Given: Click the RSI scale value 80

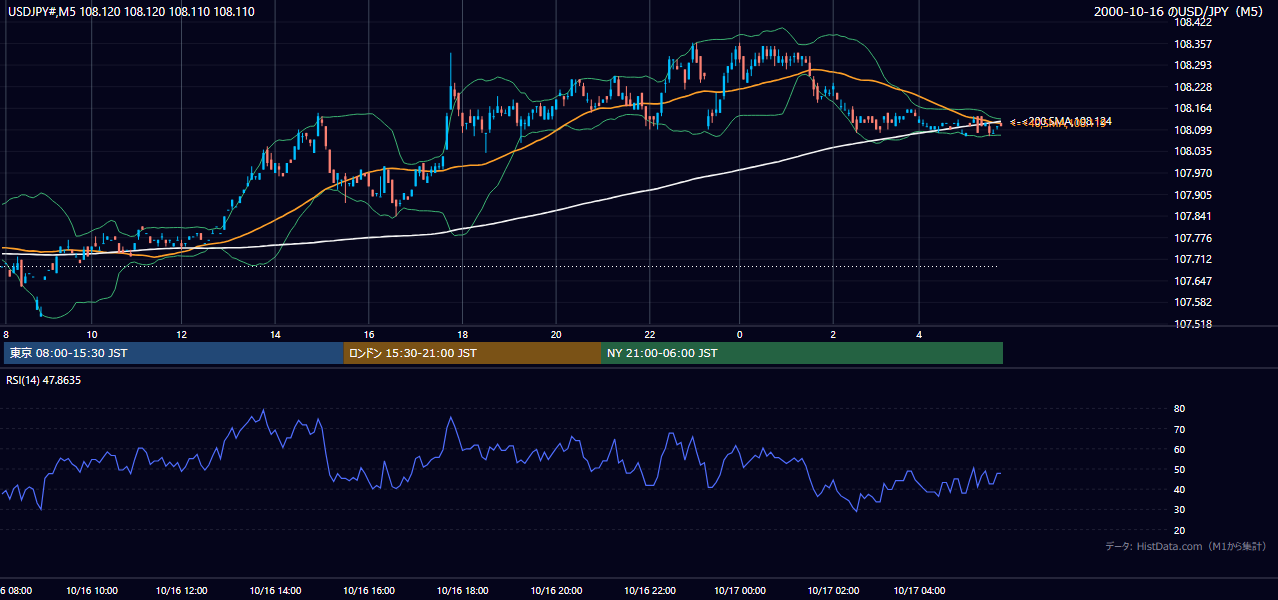Looking at the screenshot, I should pyautogui.click(x=1179, y=409).
